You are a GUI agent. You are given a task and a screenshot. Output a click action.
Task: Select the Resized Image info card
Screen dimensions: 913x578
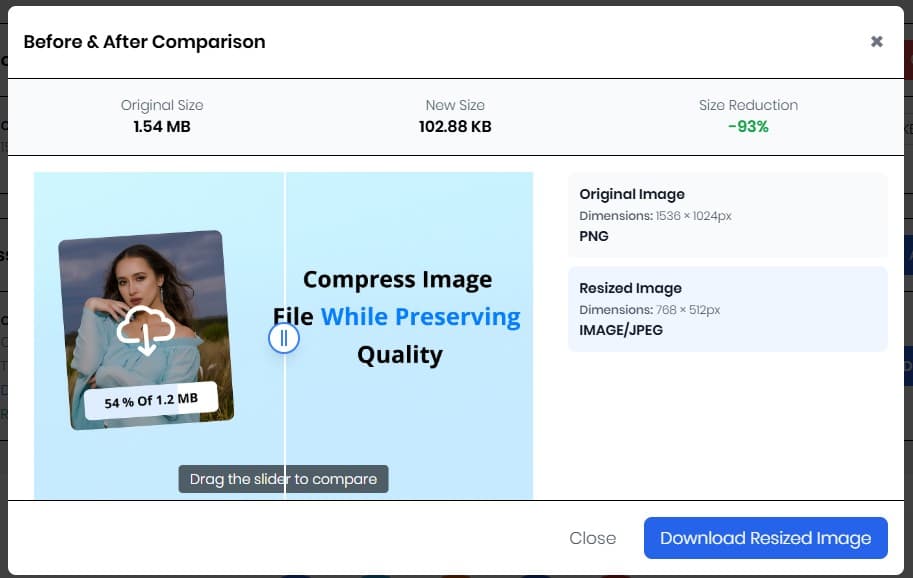tap(729, 308)
